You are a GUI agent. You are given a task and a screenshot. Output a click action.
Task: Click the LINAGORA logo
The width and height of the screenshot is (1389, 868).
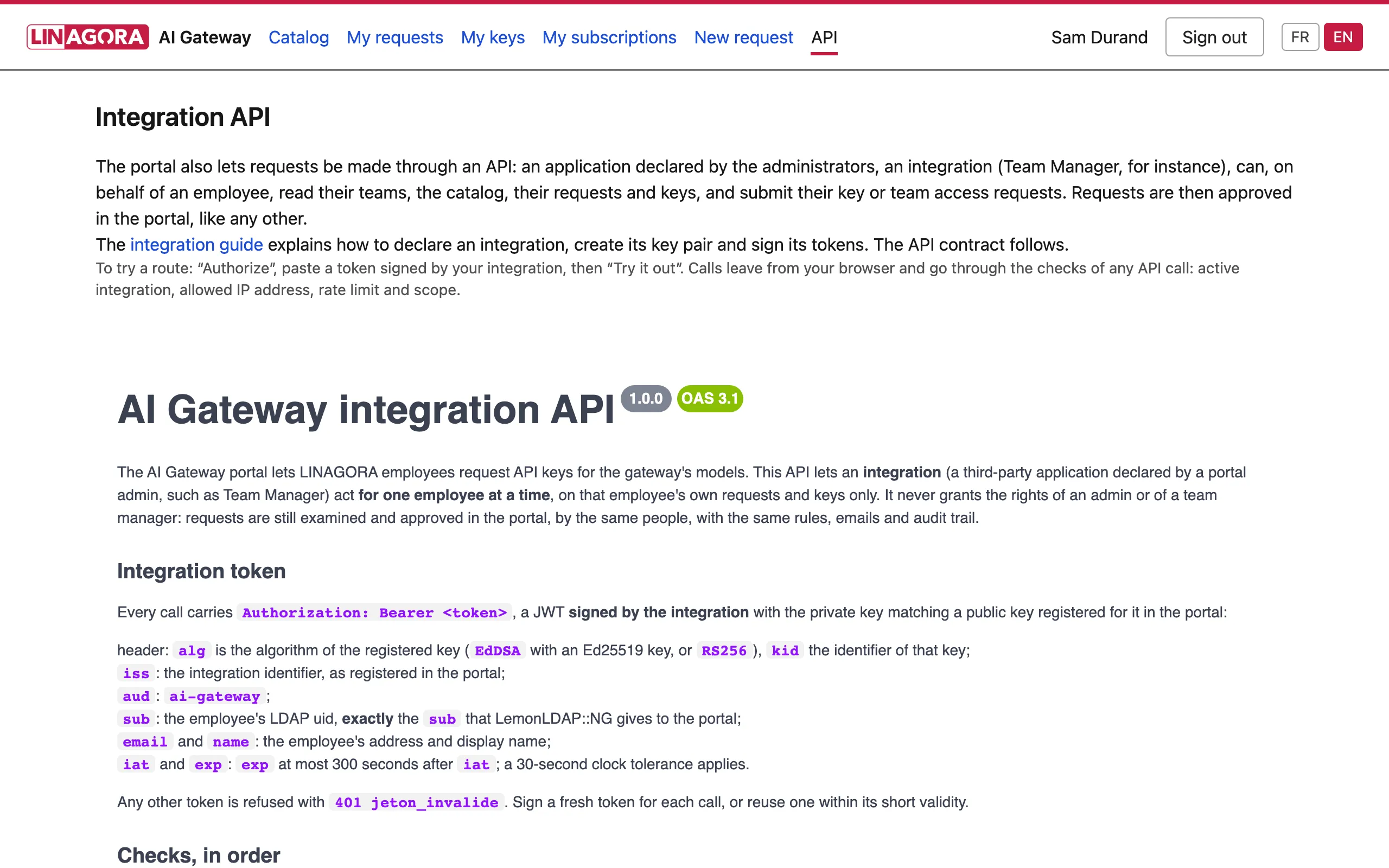coord(87,37)
